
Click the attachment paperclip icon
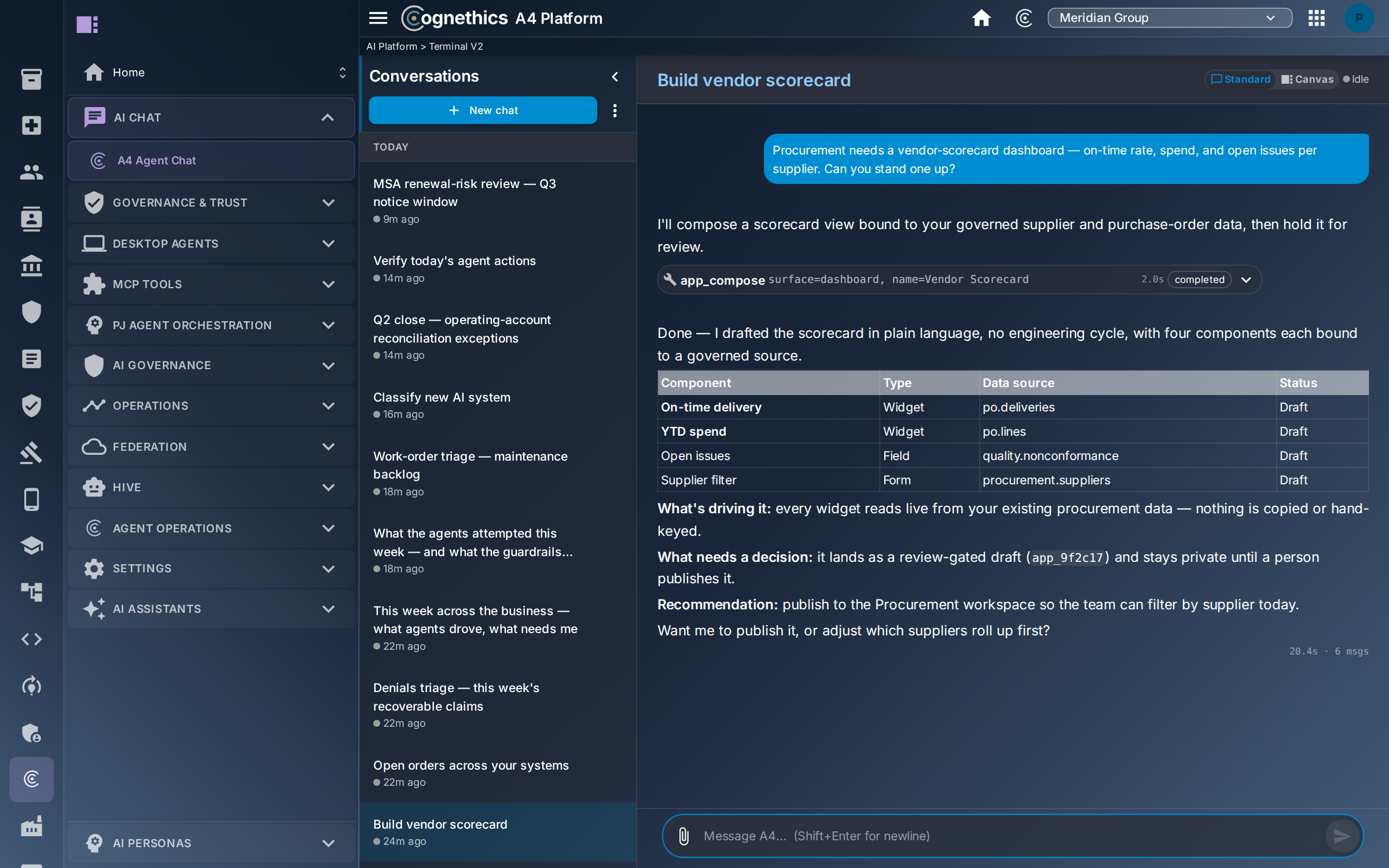tap(684, 836)
